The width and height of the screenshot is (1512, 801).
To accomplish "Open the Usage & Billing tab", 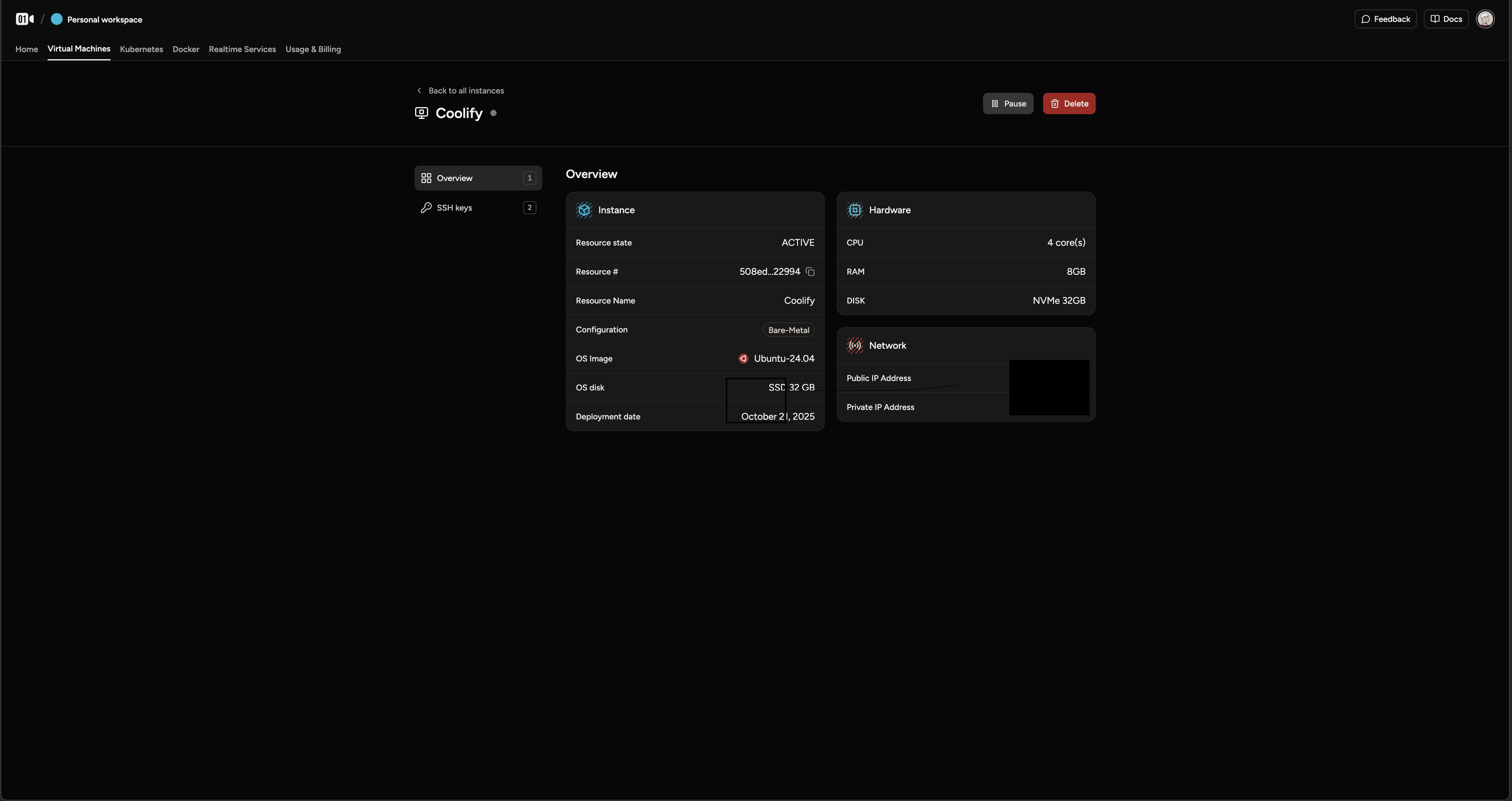I will (313, 49).
